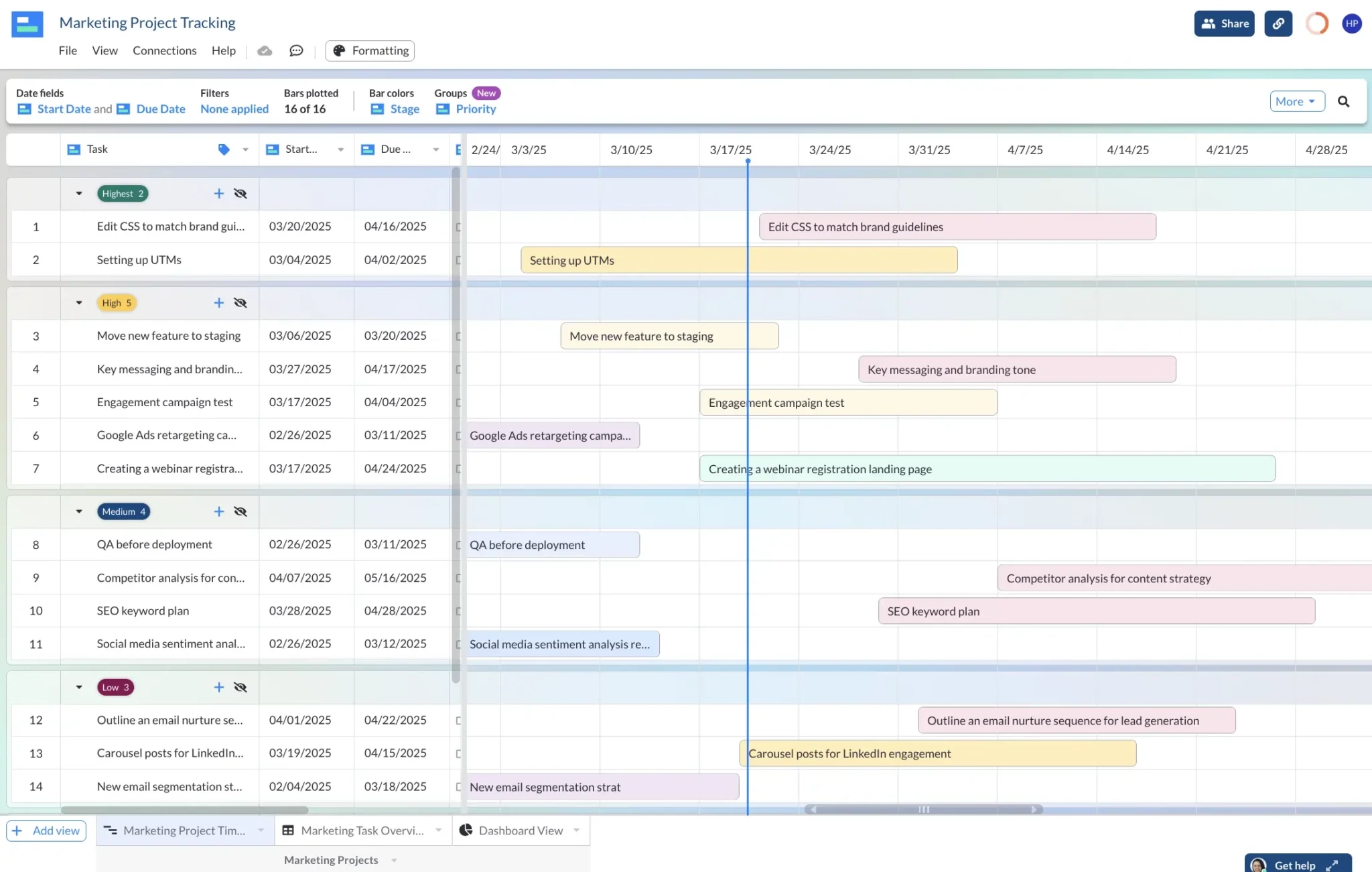This screenshot has width=1372, height=872.
Task: Click the tag icon in Task column header
Action: pyautogui.click(x=224, y=149)
